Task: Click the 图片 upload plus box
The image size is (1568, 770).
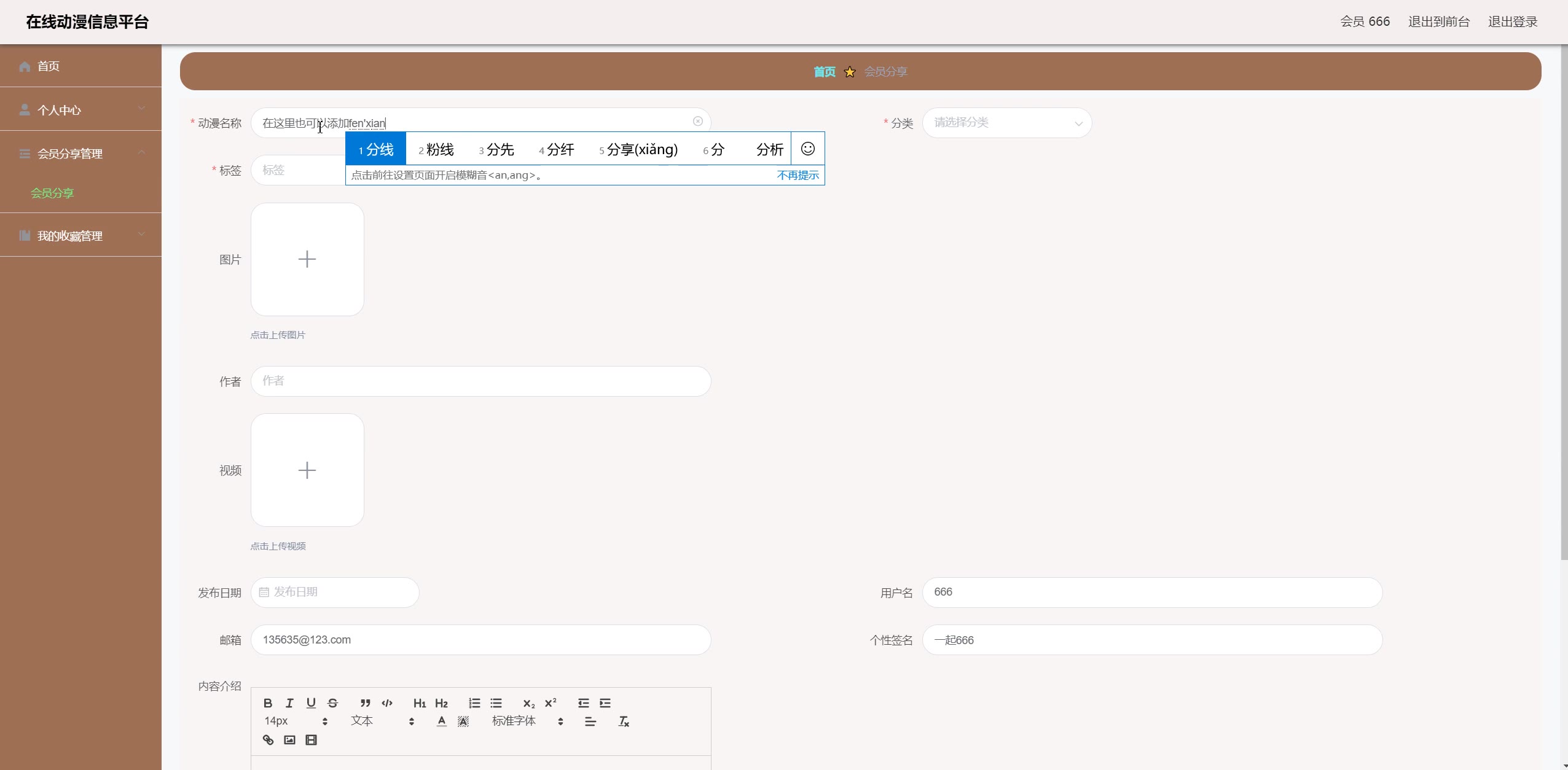Action: click(307, 259)
